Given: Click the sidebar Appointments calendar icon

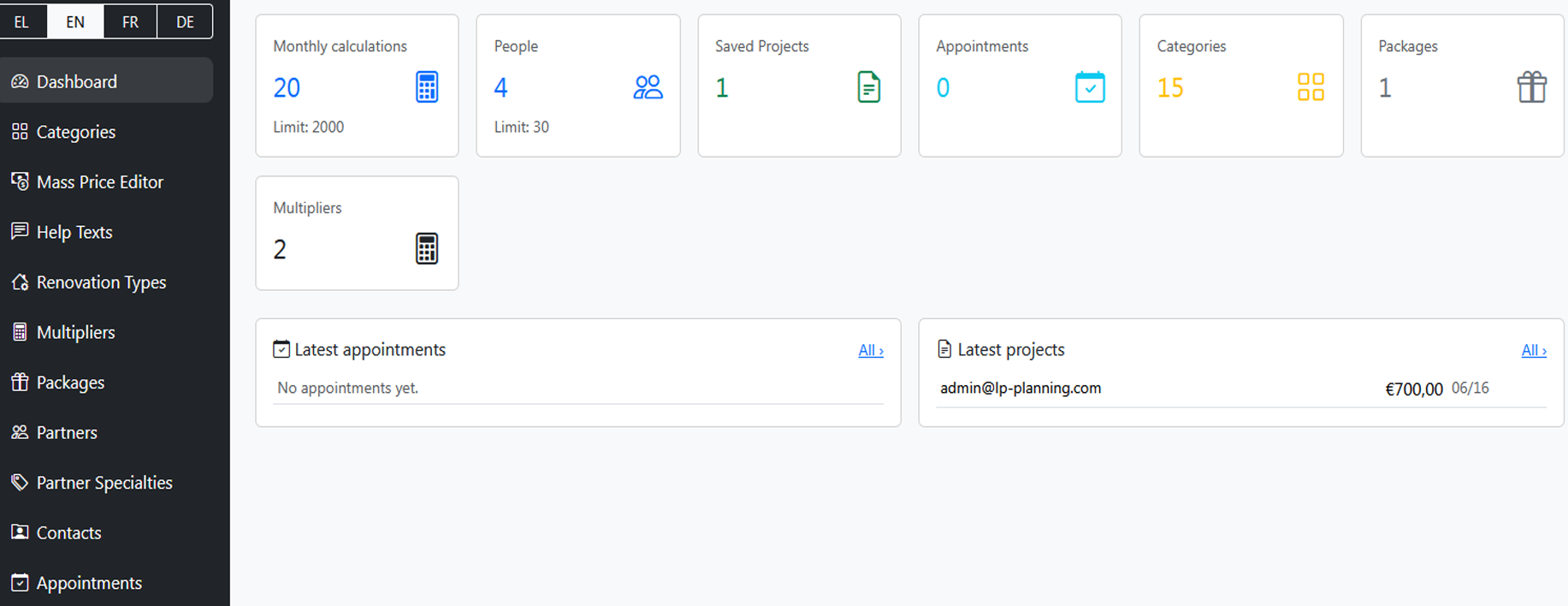Looking at the screenshot, I should click(20, 582).
